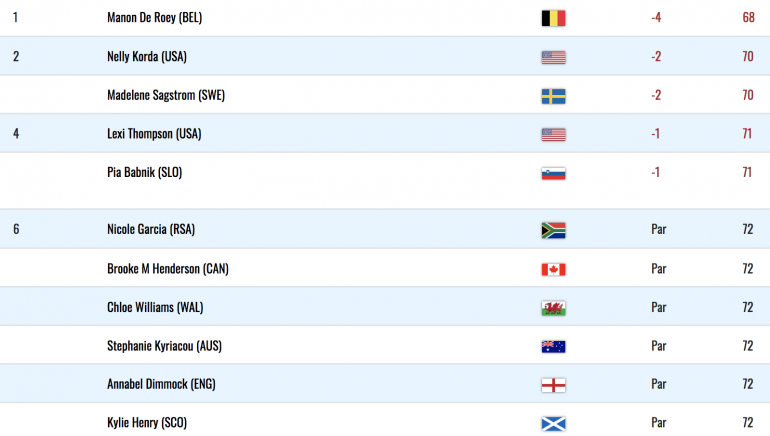The image size is (770, 436).
Task: Open Nelly Korda player name
Action: [x=147, y=56]
